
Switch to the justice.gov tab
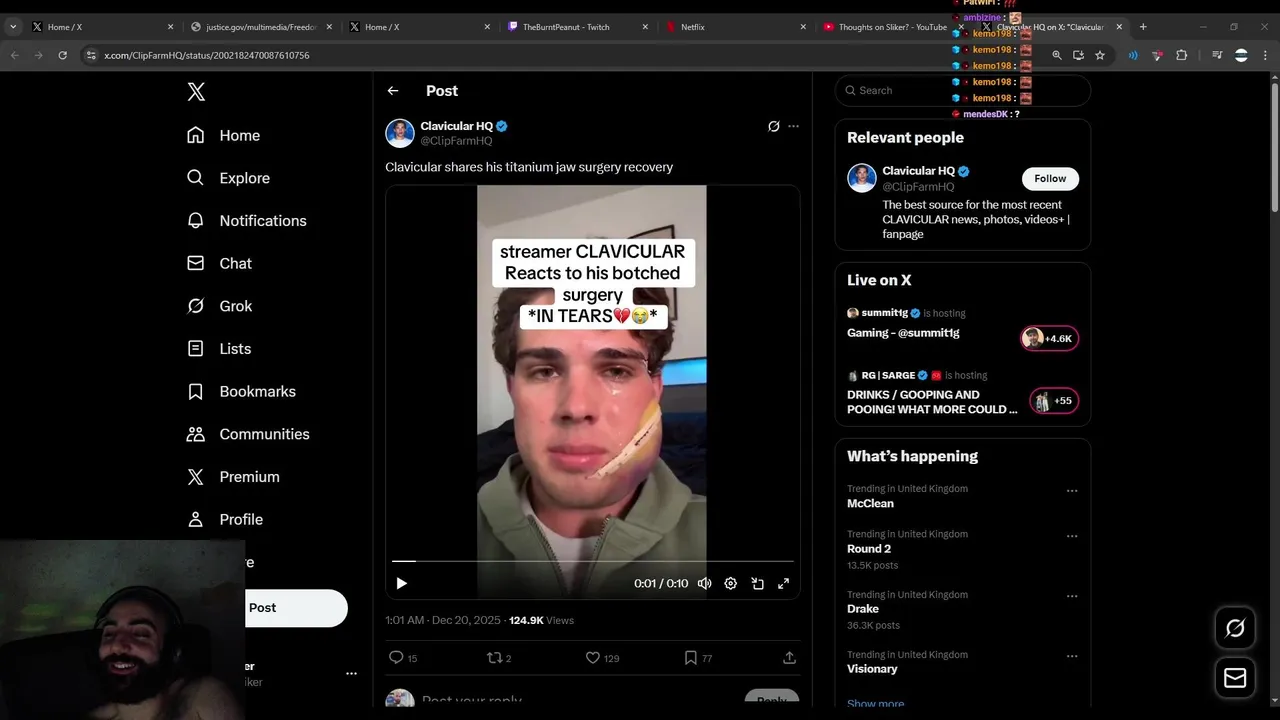point(261,27)
